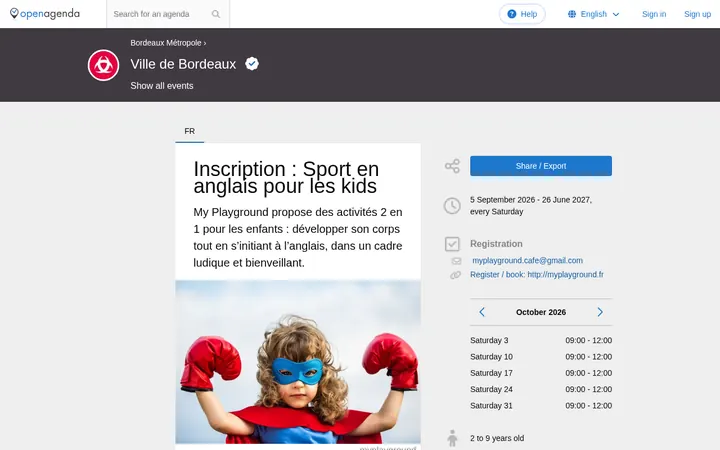Click the Sign in link
Viewport: 720px width, 450px height.
[x=654, y=14]
